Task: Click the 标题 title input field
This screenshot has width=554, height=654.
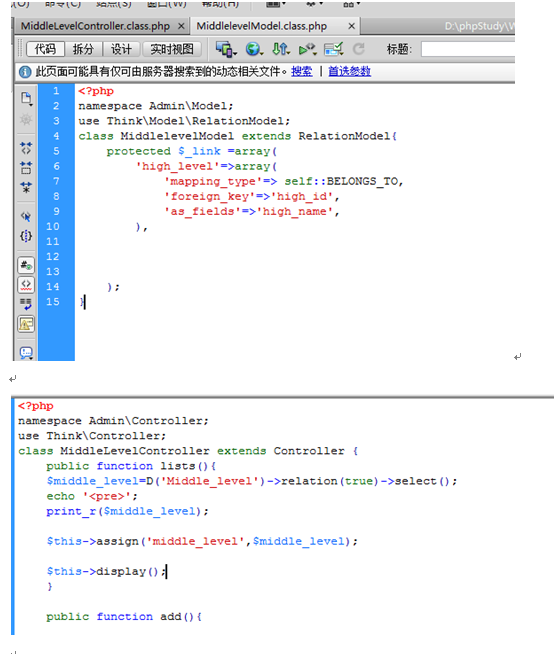Action: click(x=468, y=49)
